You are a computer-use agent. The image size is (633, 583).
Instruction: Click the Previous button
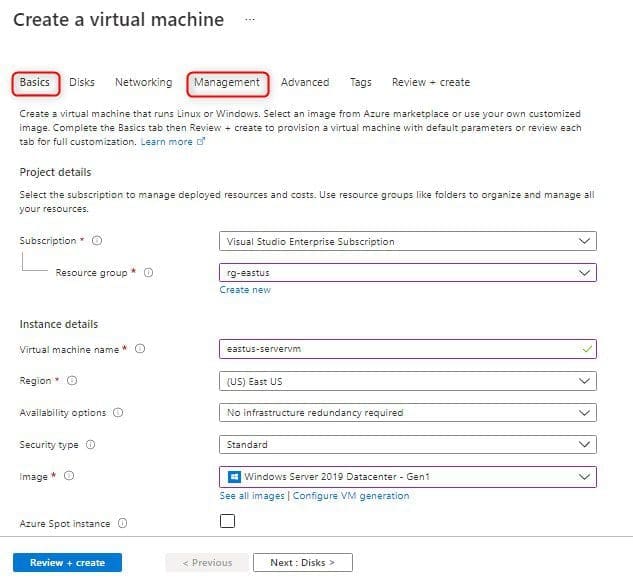(208, 562)
